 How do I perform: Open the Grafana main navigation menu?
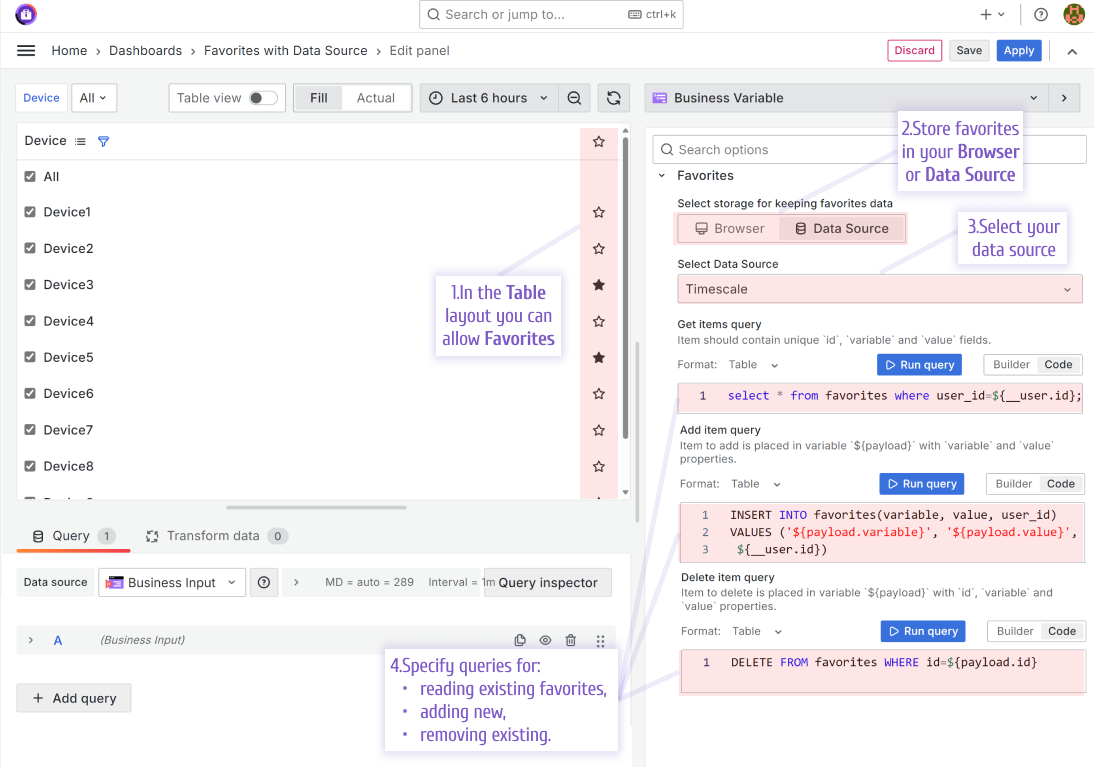click(x=26, y=50)
